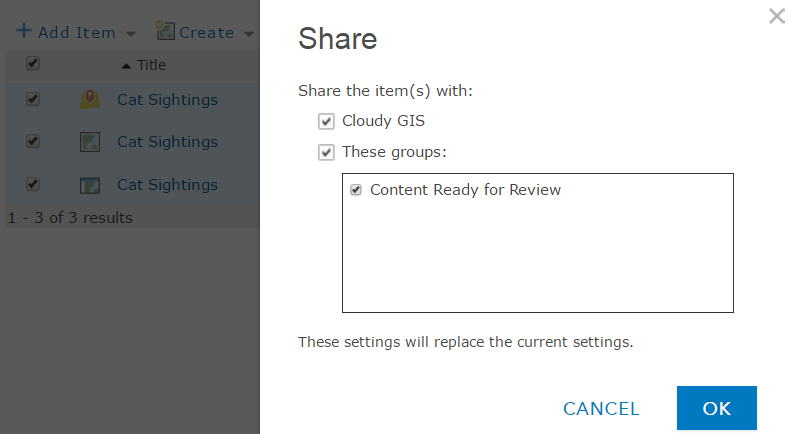Image resolution: width=789 pixels, height=434 pixels.
Task: Click the Title column header
Action: click(x=151, y=65)
